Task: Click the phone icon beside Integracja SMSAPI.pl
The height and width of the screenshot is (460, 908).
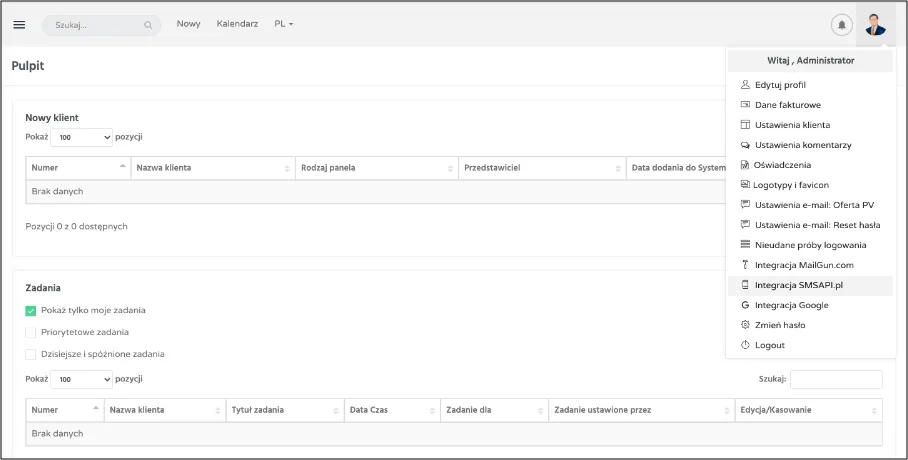Action: [x=745, y=285]
